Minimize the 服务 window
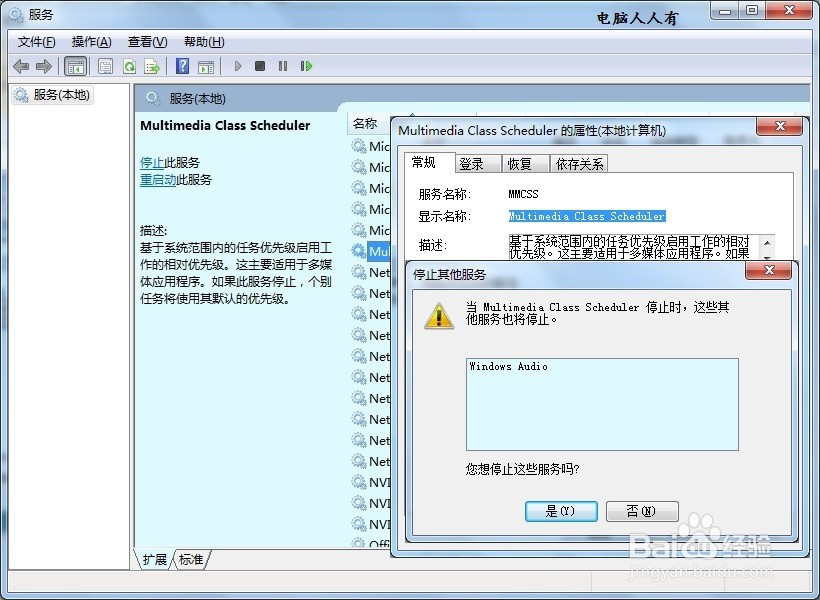820x600 pixels. 724,11
